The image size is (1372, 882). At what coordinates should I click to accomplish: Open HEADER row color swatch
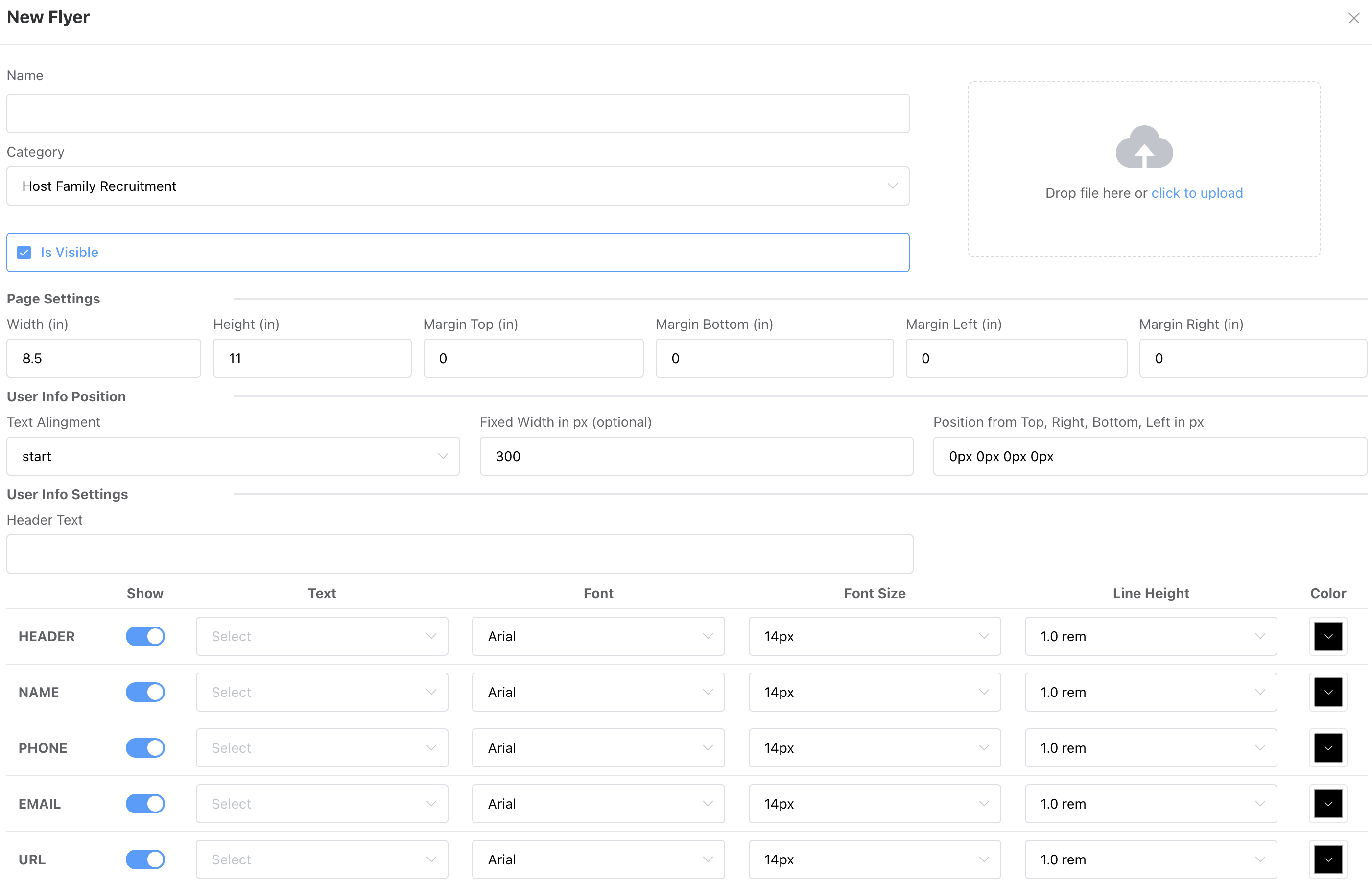(x=1328, y=636)
